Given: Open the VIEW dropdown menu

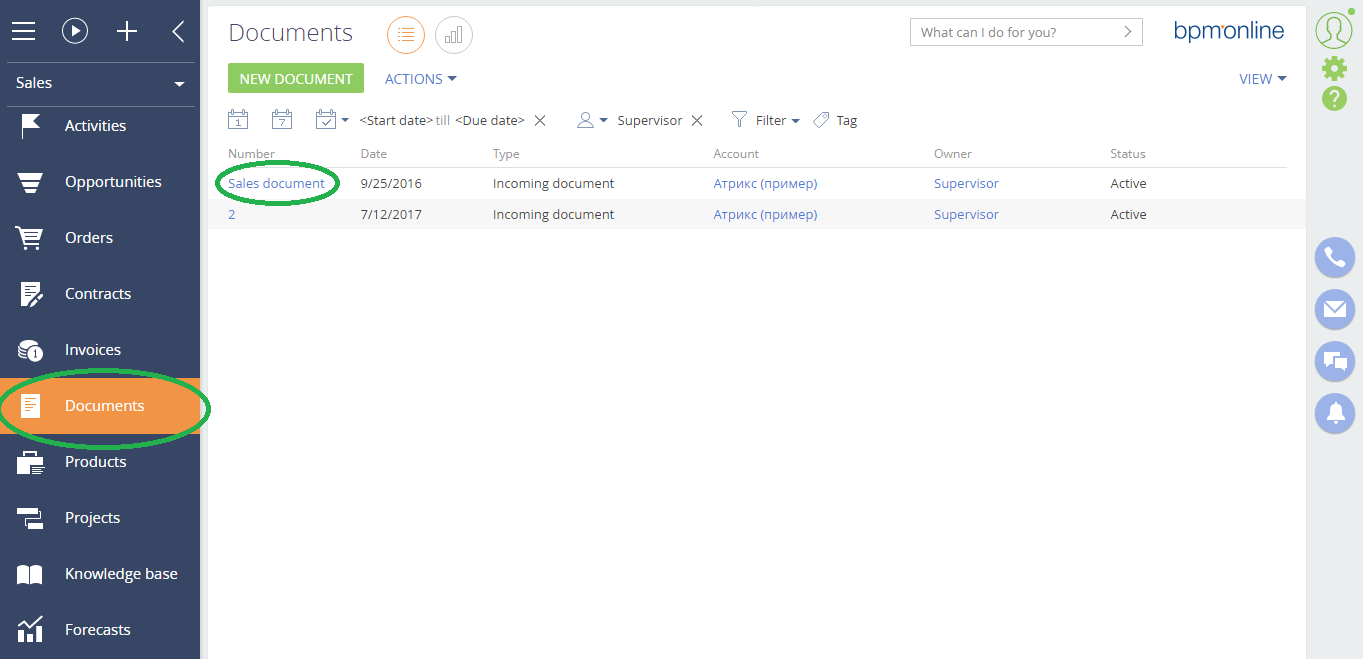Looking at the screenshot, I should pos(1263,79).
